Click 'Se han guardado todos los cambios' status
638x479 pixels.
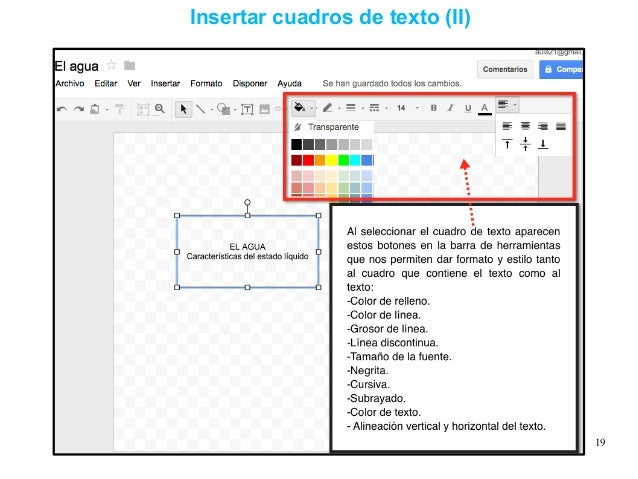click(x=392, y=83)
